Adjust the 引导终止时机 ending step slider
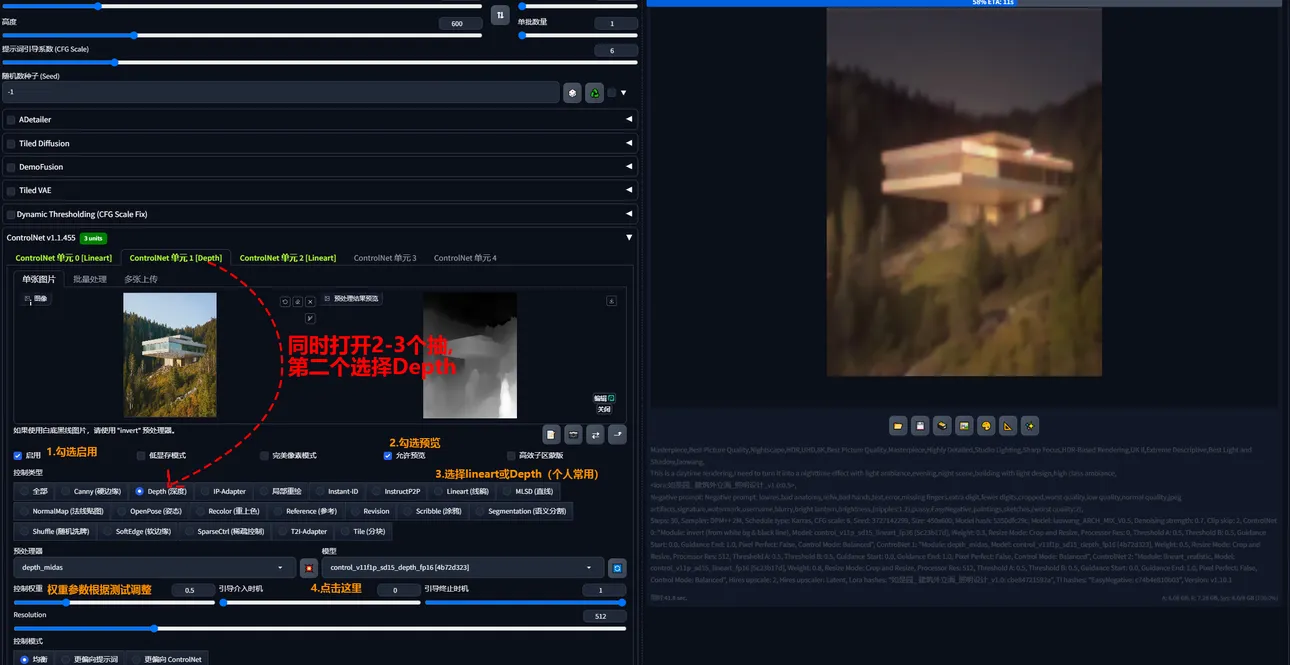The width and height of the screenshot is (1290, 665). [525, 602]
